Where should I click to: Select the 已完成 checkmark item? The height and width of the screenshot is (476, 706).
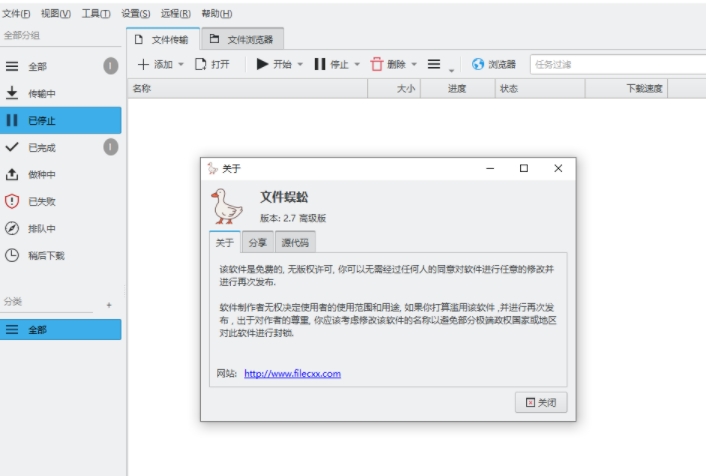tap(41, 147)
